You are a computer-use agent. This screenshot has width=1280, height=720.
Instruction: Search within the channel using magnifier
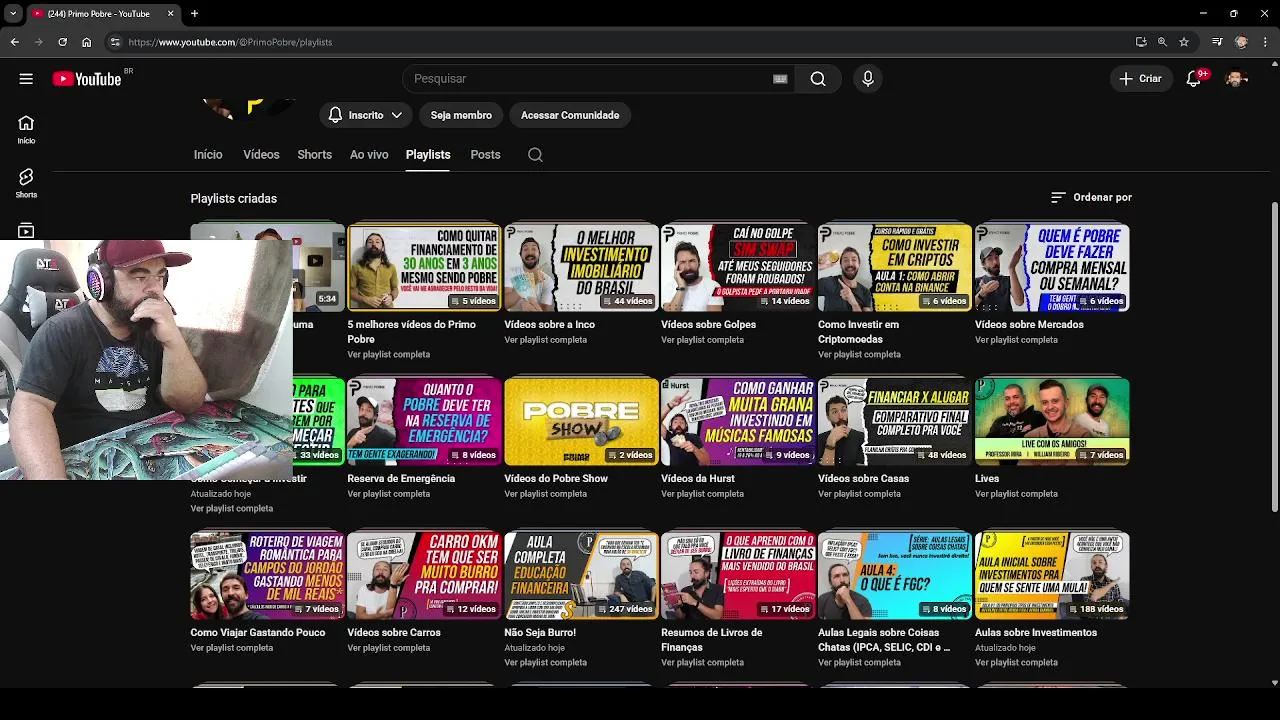click(x=535, y=155)
